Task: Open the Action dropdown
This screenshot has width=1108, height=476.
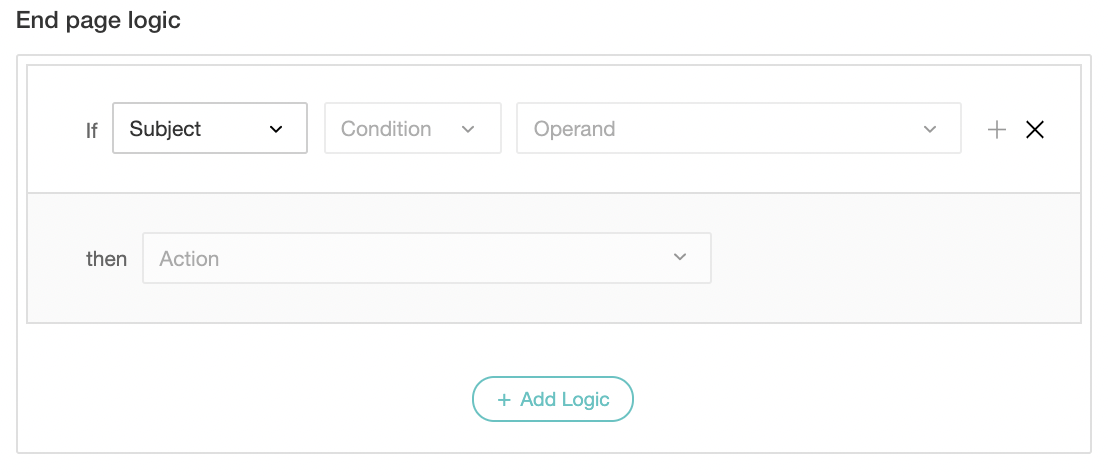Action: [426, 258]
